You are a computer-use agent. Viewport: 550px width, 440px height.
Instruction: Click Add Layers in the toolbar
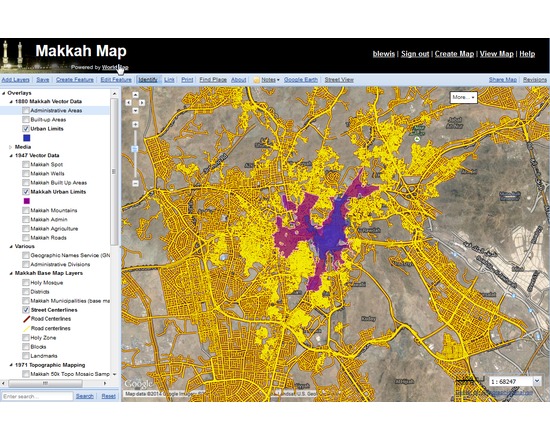15,80
